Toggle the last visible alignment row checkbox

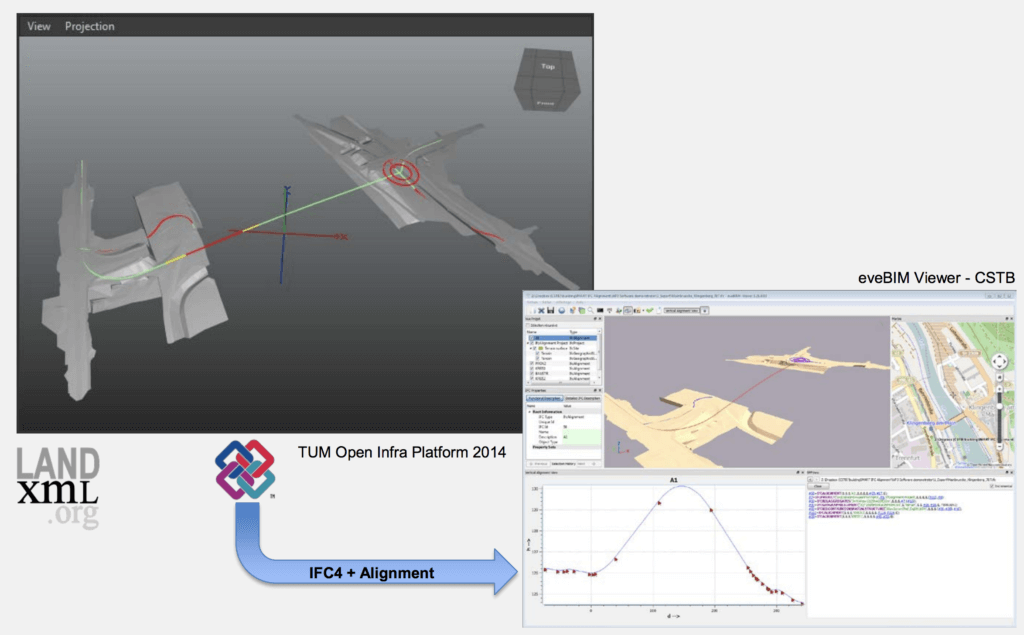(532, 378)
